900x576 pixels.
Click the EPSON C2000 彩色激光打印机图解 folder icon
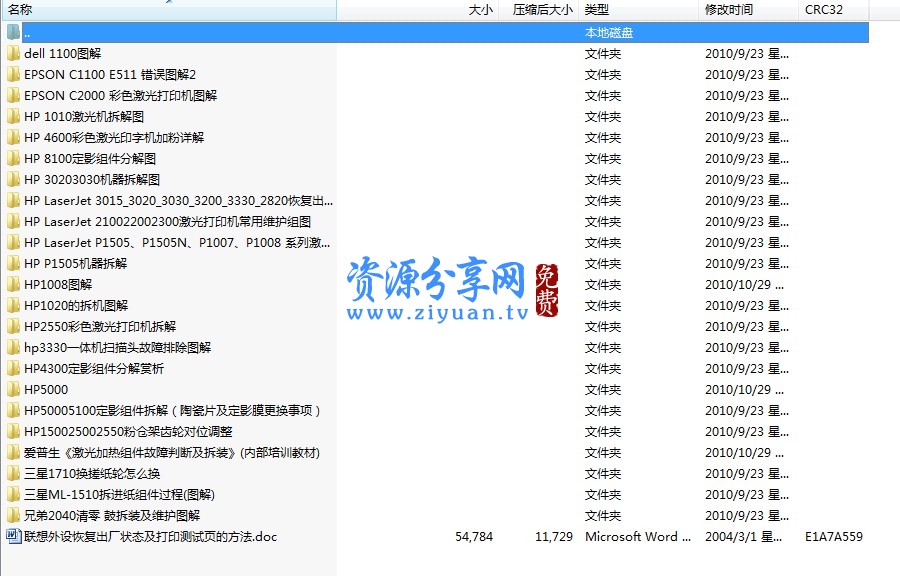click(13, 95)
